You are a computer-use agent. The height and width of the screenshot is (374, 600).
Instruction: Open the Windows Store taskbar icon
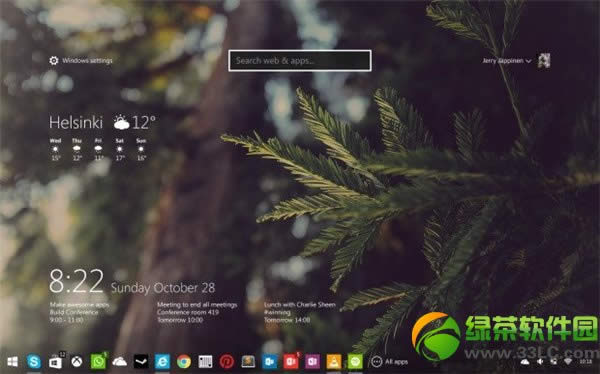pyautogui.click(x=55, y=362)
